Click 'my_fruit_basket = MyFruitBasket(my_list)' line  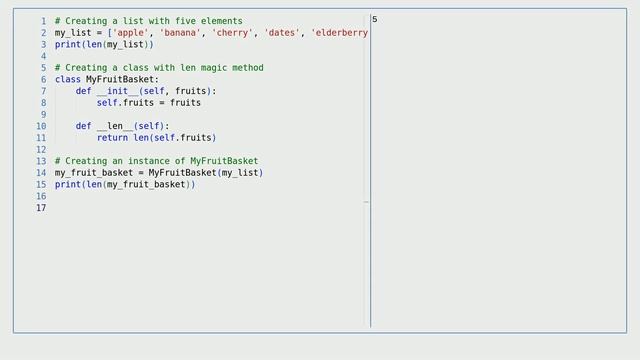[159, 173]
